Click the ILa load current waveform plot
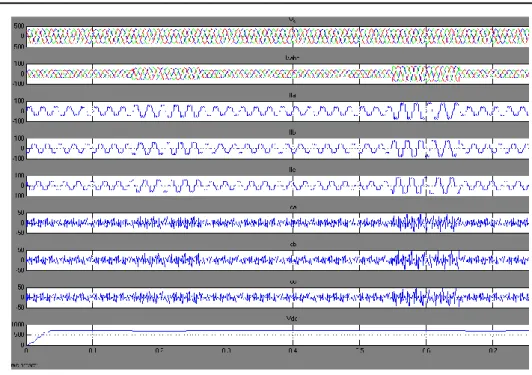 pos(278,111)
